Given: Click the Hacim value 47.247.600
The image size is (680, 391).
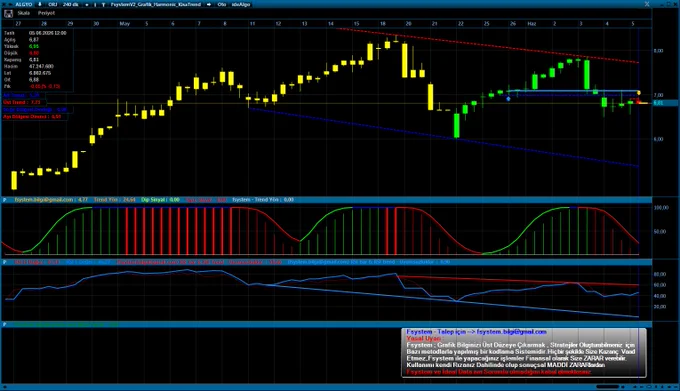Looking at the screenshot, I should 41,66.
